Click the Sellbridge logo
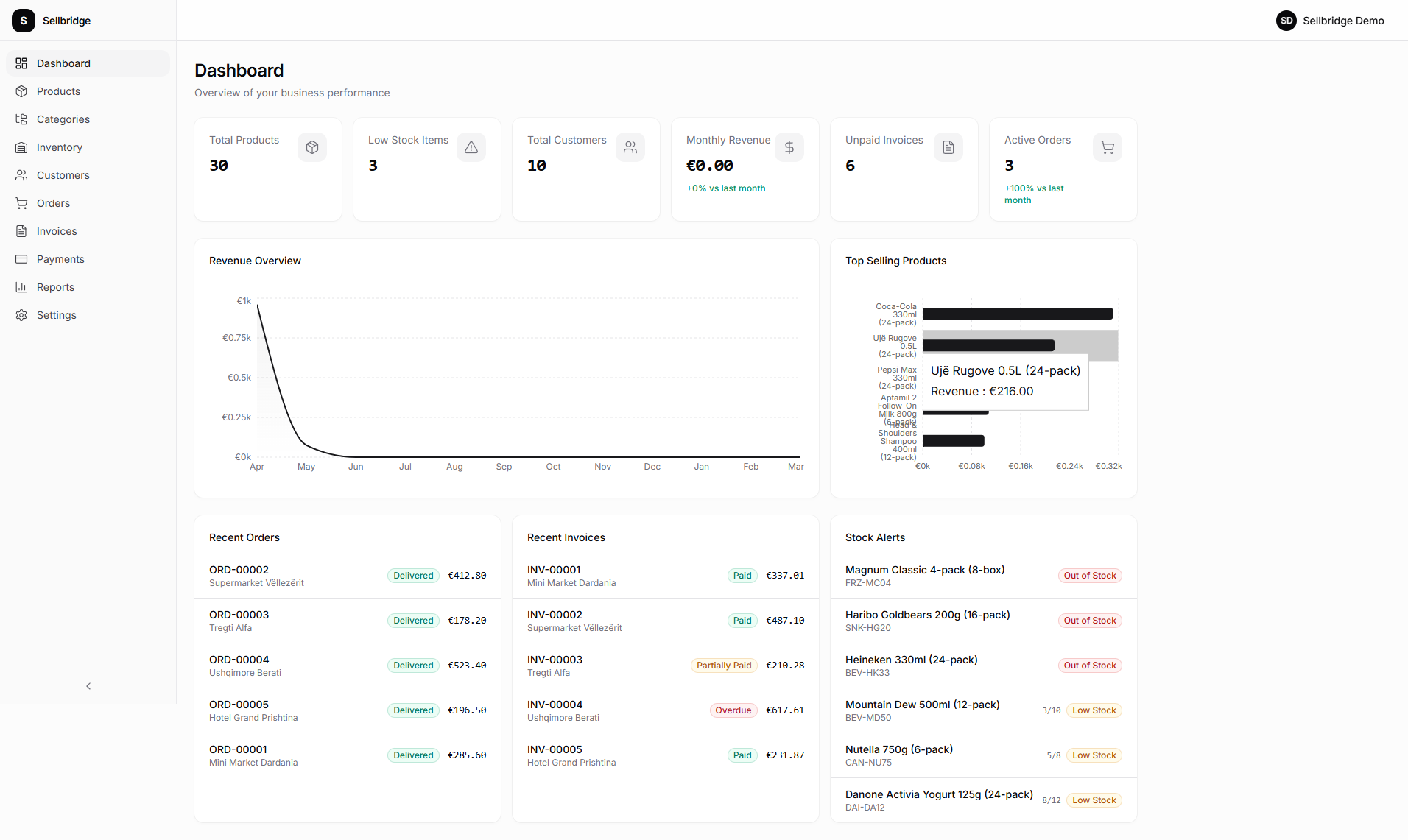This screenshot has width=1408, height=840. tap(24, 21)
